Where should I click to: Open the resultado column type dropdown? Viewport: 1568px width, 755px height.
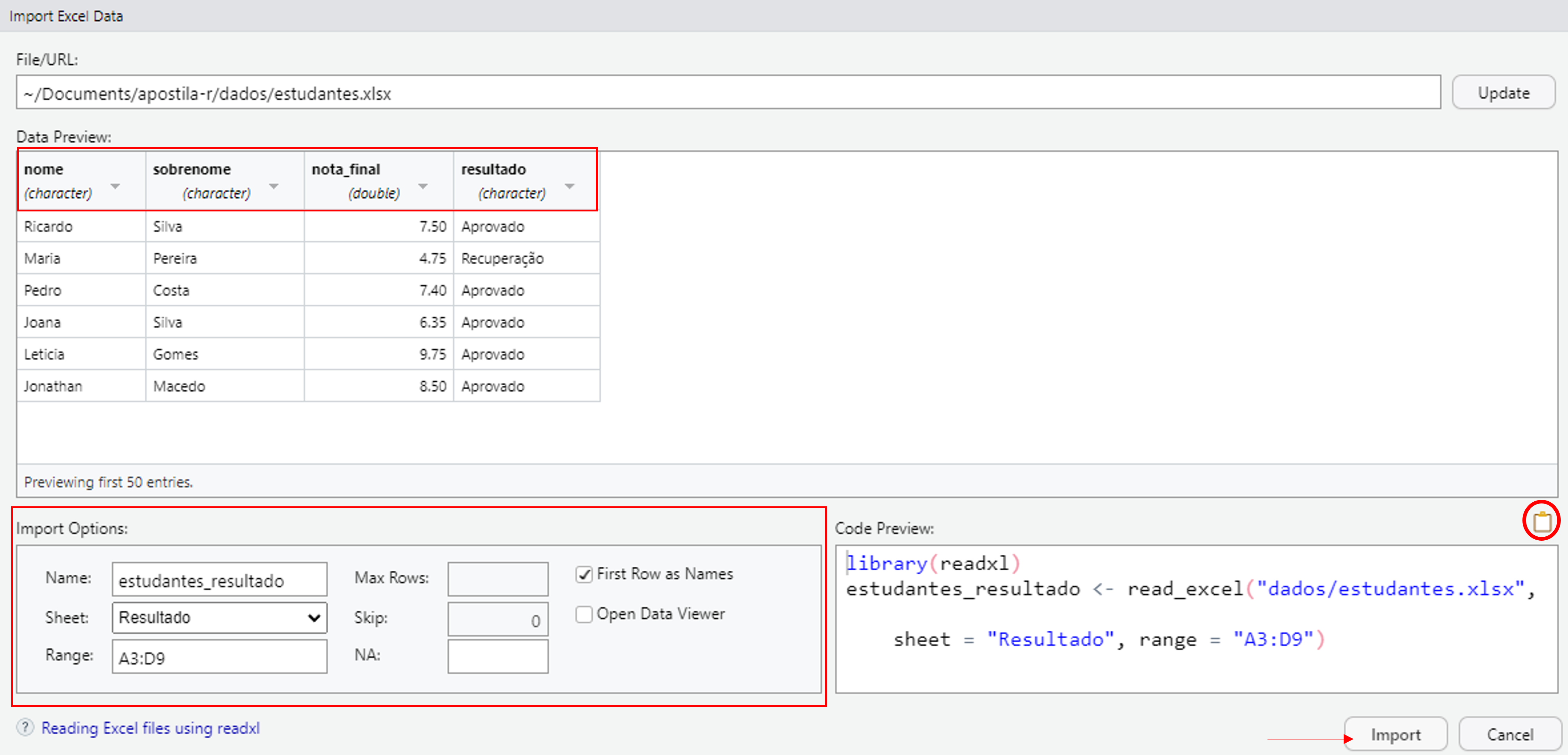pyautogui.click(x=570, y=186)
